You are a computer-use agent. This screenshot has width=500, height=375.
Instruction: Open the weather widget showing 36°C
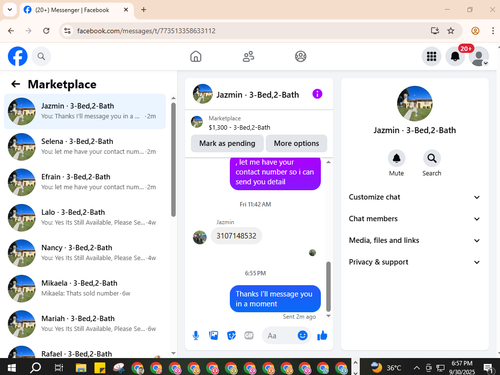pos(386,368)
